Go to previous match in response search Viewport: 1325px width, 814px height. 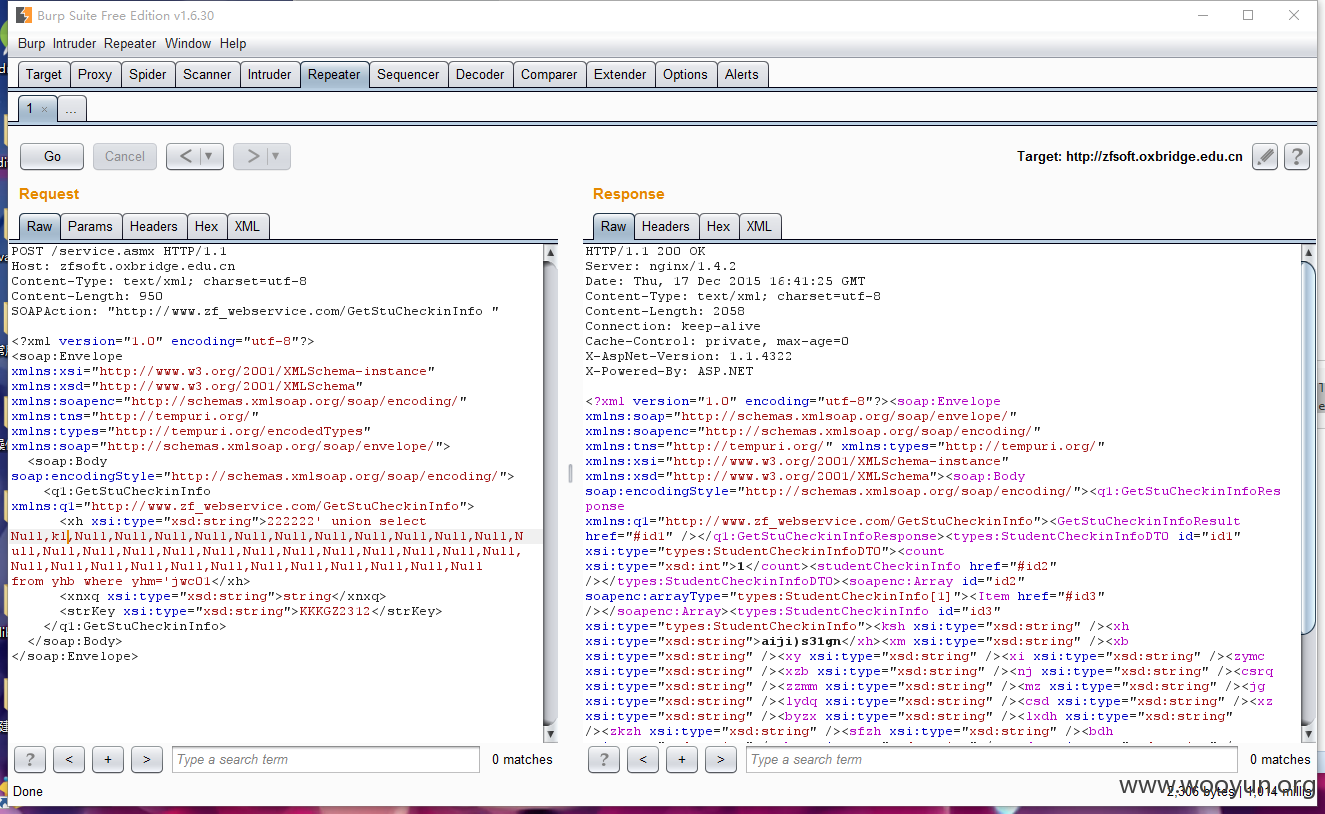643,759
